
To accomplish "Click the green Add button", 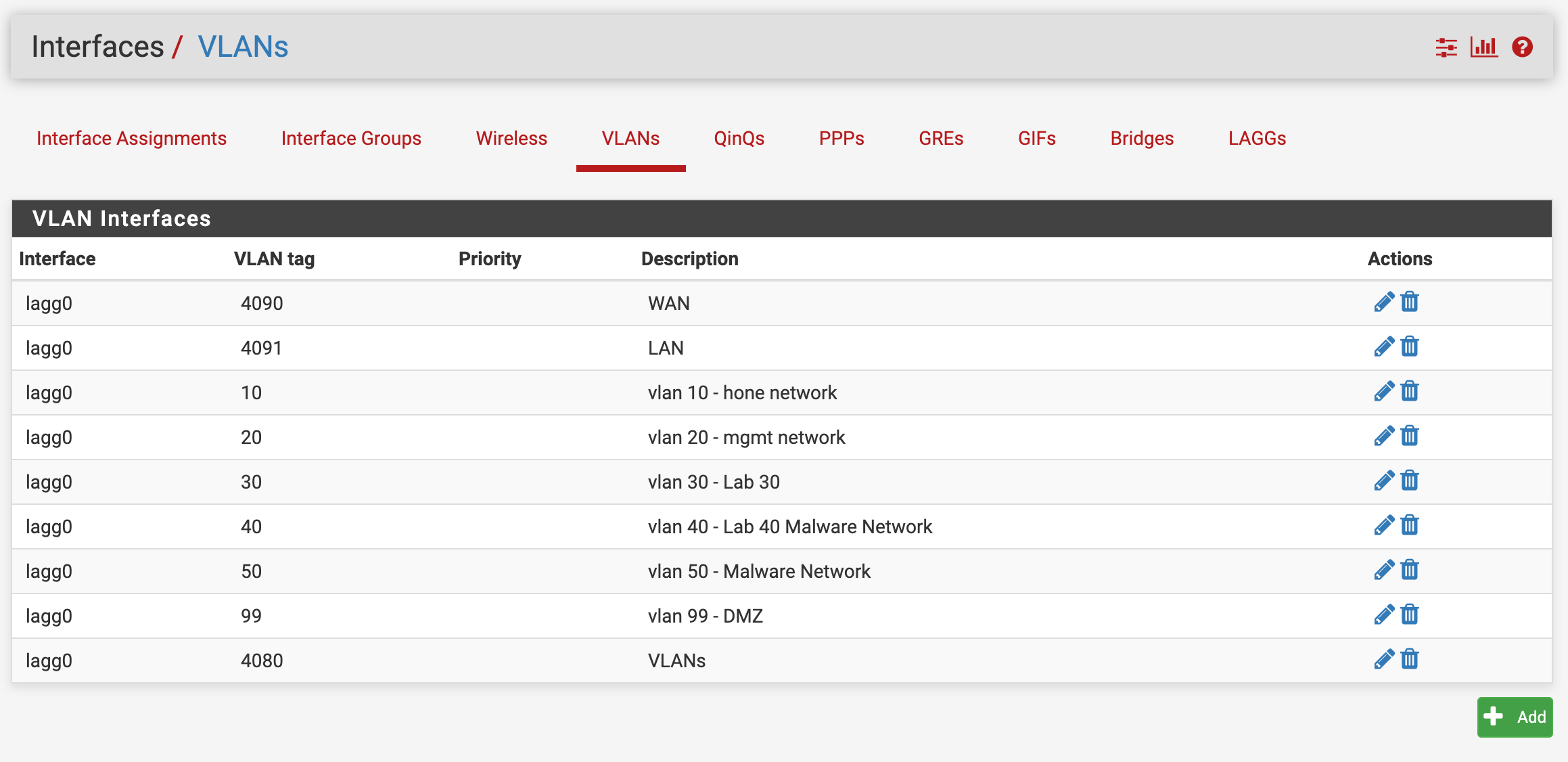I will pyautogui.click(x=1515, y=717).
